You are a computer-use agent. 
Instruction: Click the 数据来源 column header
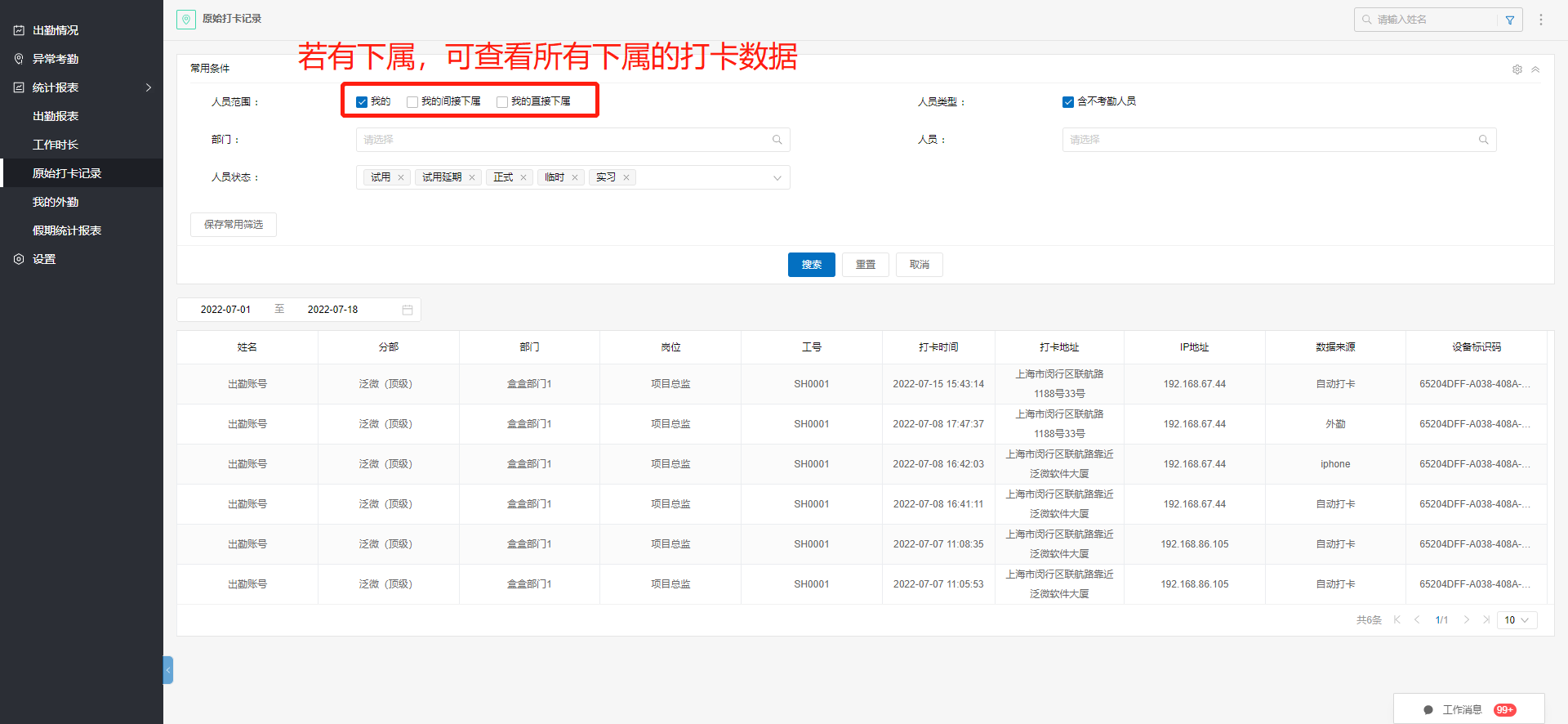(1335, 347)
